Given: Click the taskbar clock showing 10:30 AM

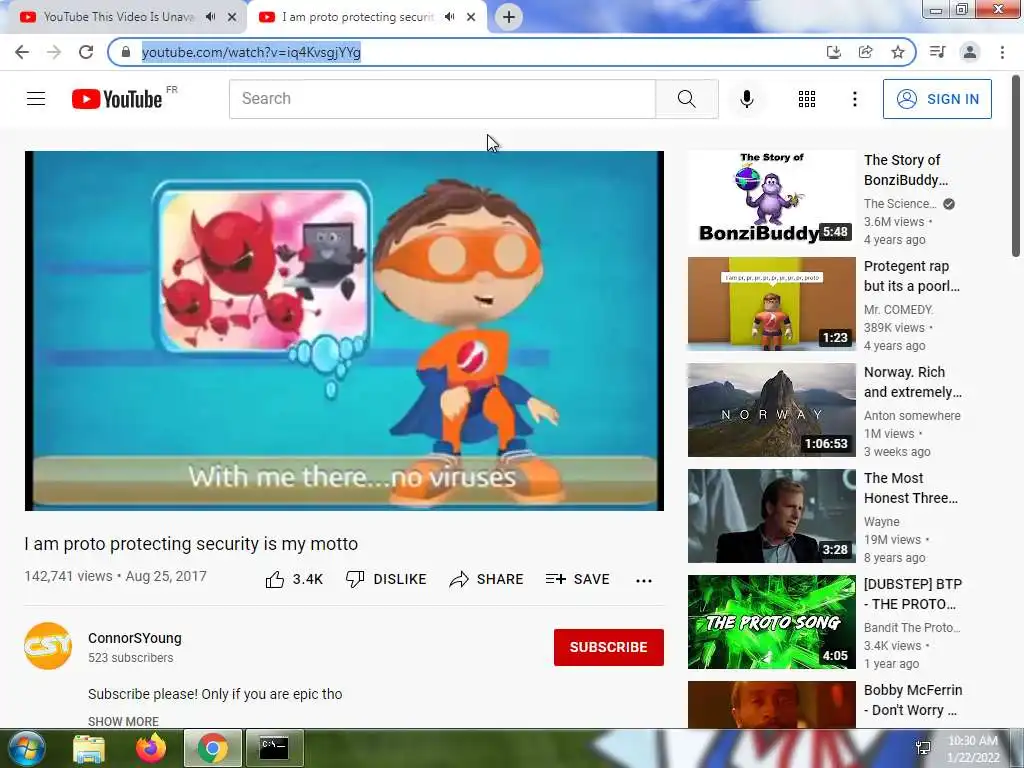Looking at the screenshot, I should pos(972,749).
